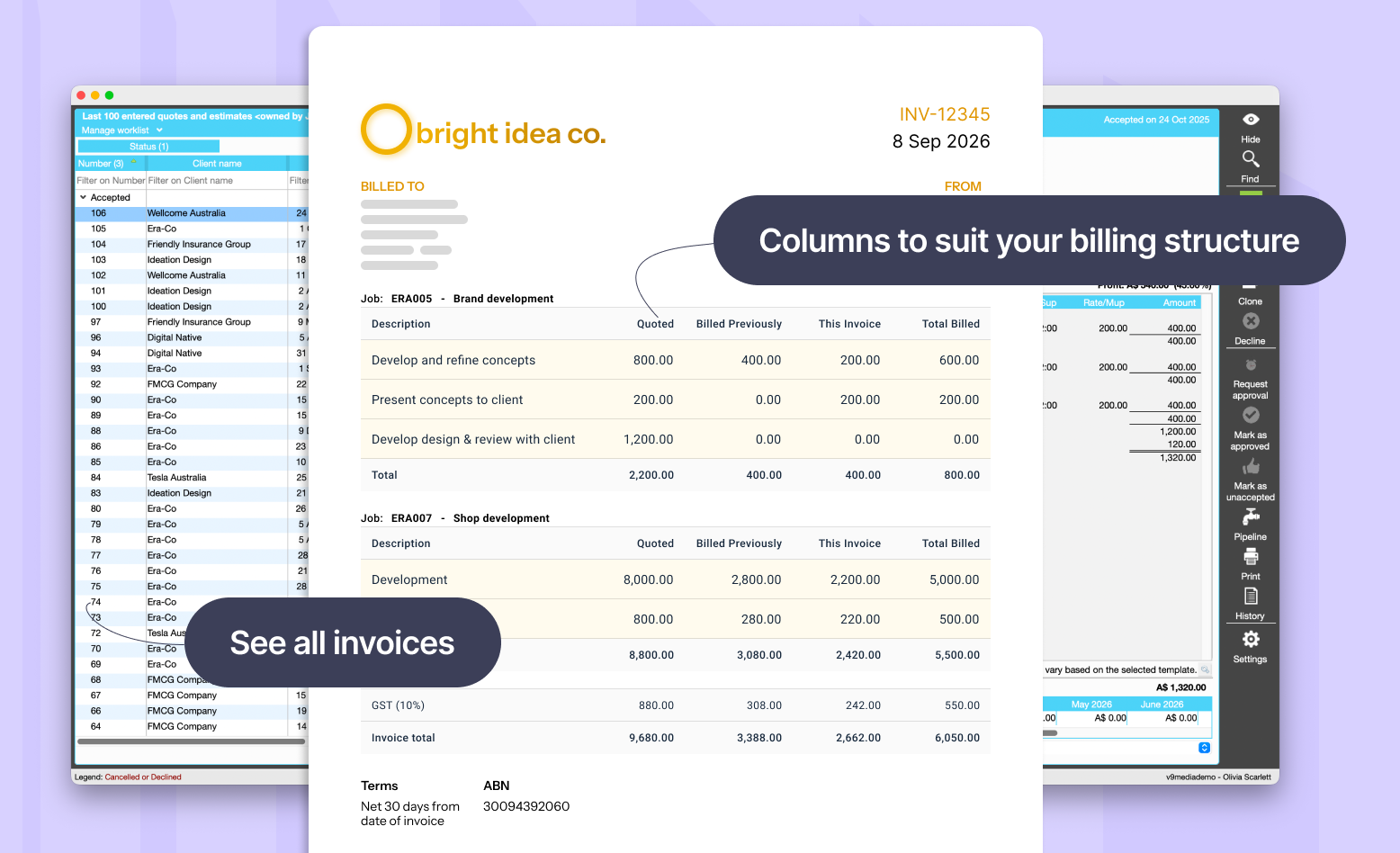Viewport: 1400px width, 853px height.
Task: Click the Rate/Mup column header
Action: [1104, 303]
